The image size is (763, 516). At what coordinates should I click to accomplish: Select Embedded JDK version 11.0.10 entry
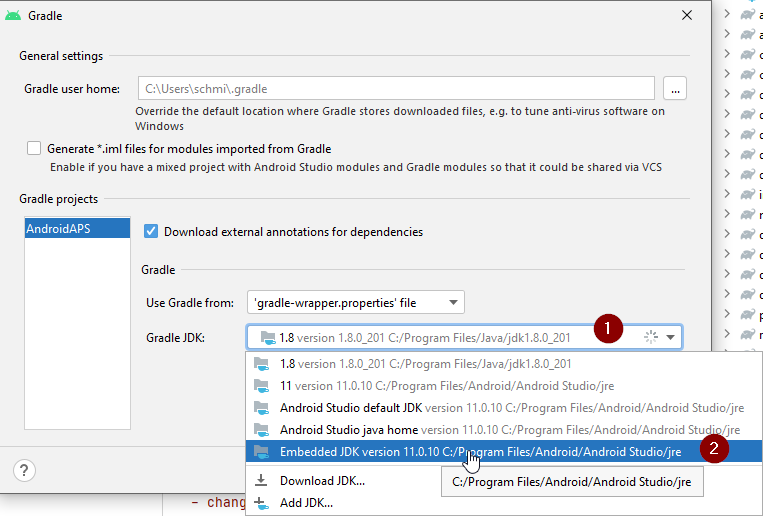pyautogui.click(x=504, y=451)
